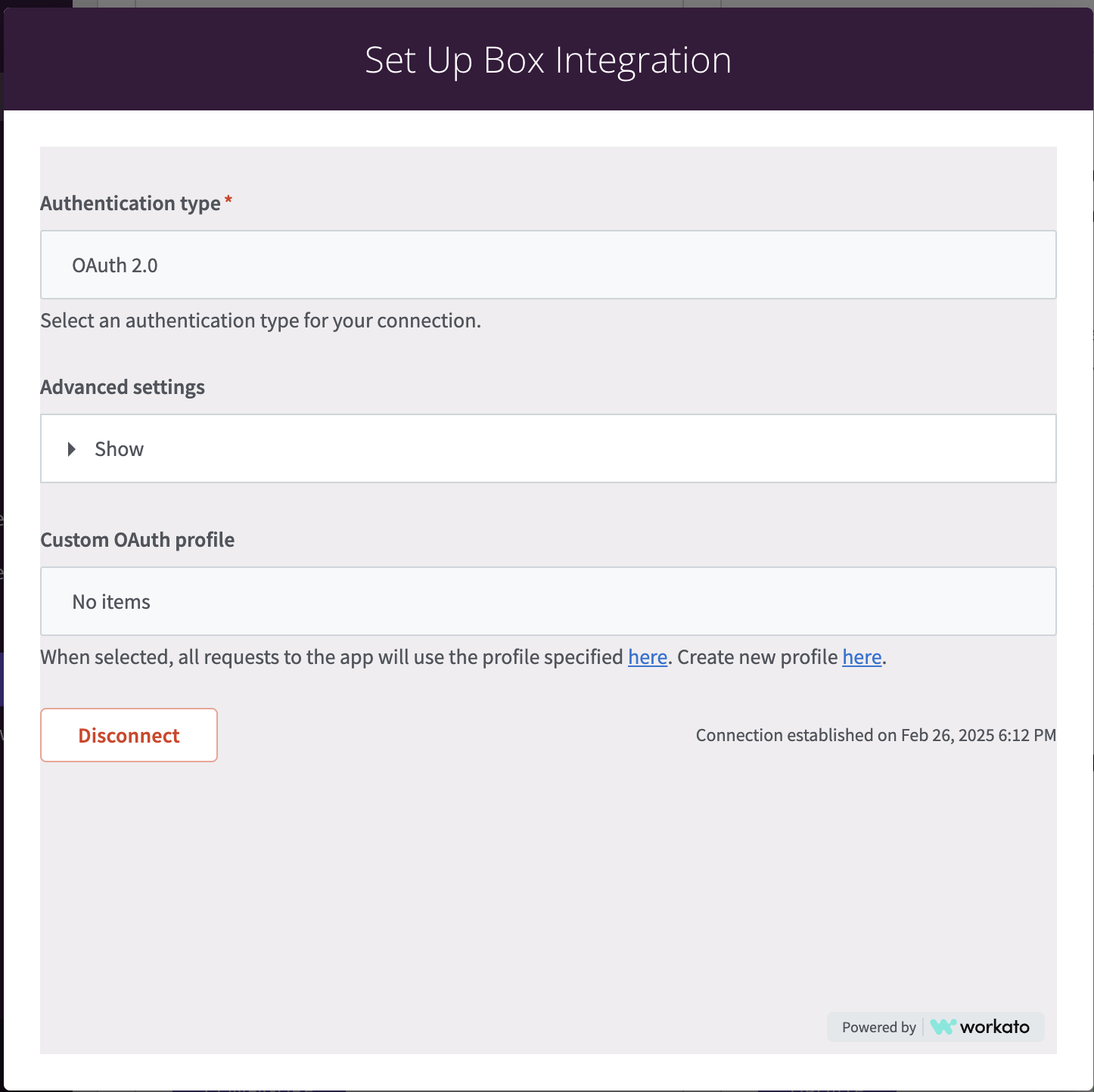Screen dimensions: 1094x1092
Task: Click the red required asterisk marker
Action: click(228, 200)
